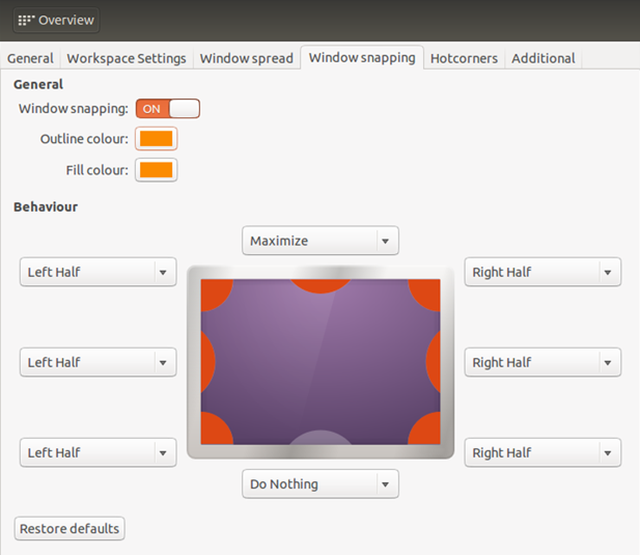Click the right edge snap zone in preview

[x=434, y=360]
